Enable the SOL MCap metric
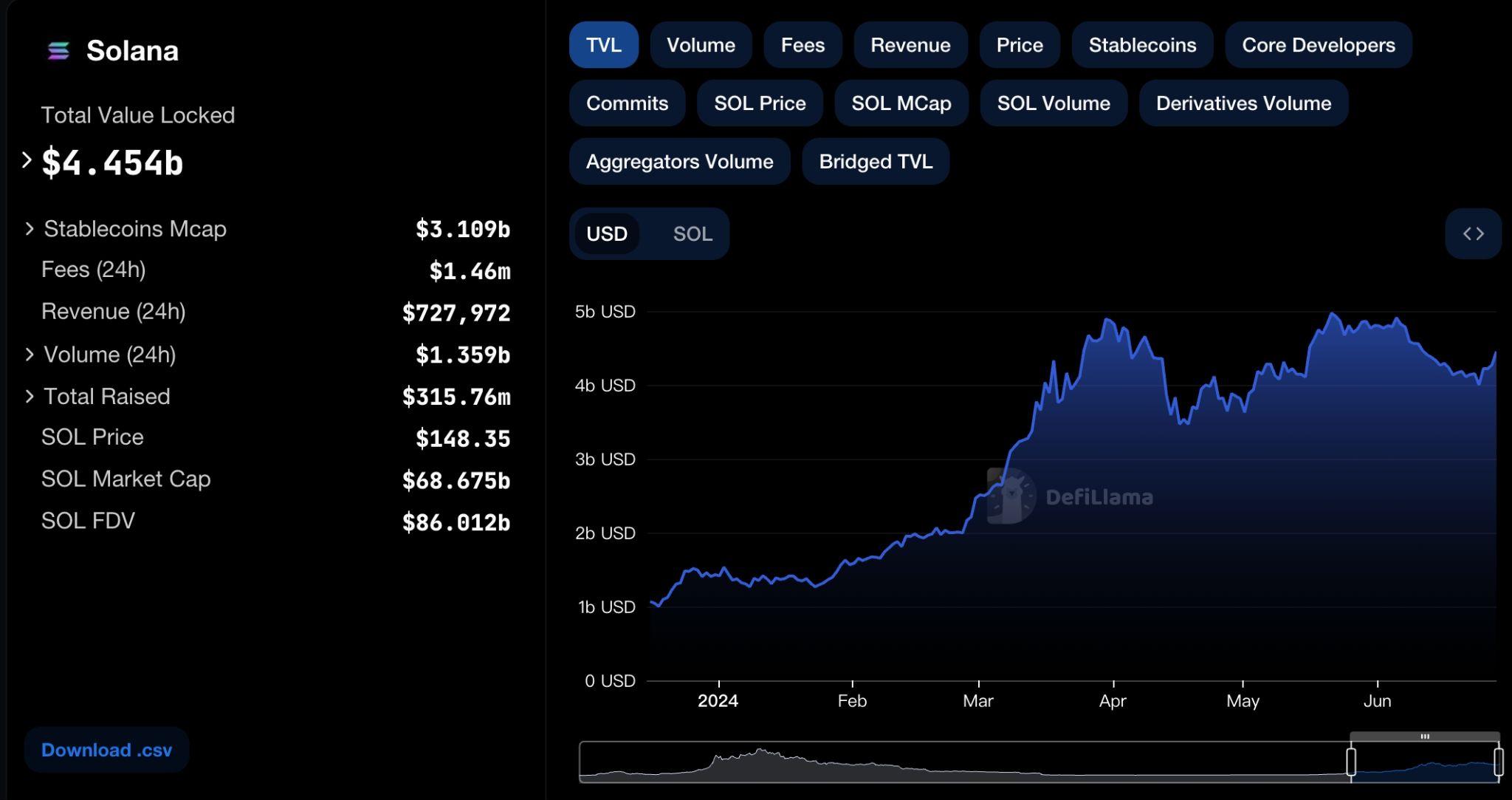 901,103
